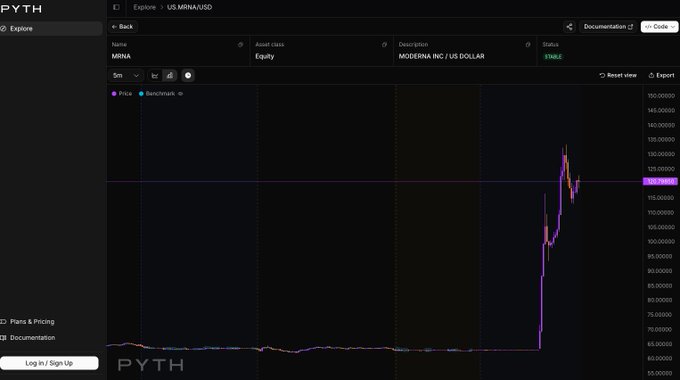Reset the chart view
The image size is (680, 380).
point(618,75)
